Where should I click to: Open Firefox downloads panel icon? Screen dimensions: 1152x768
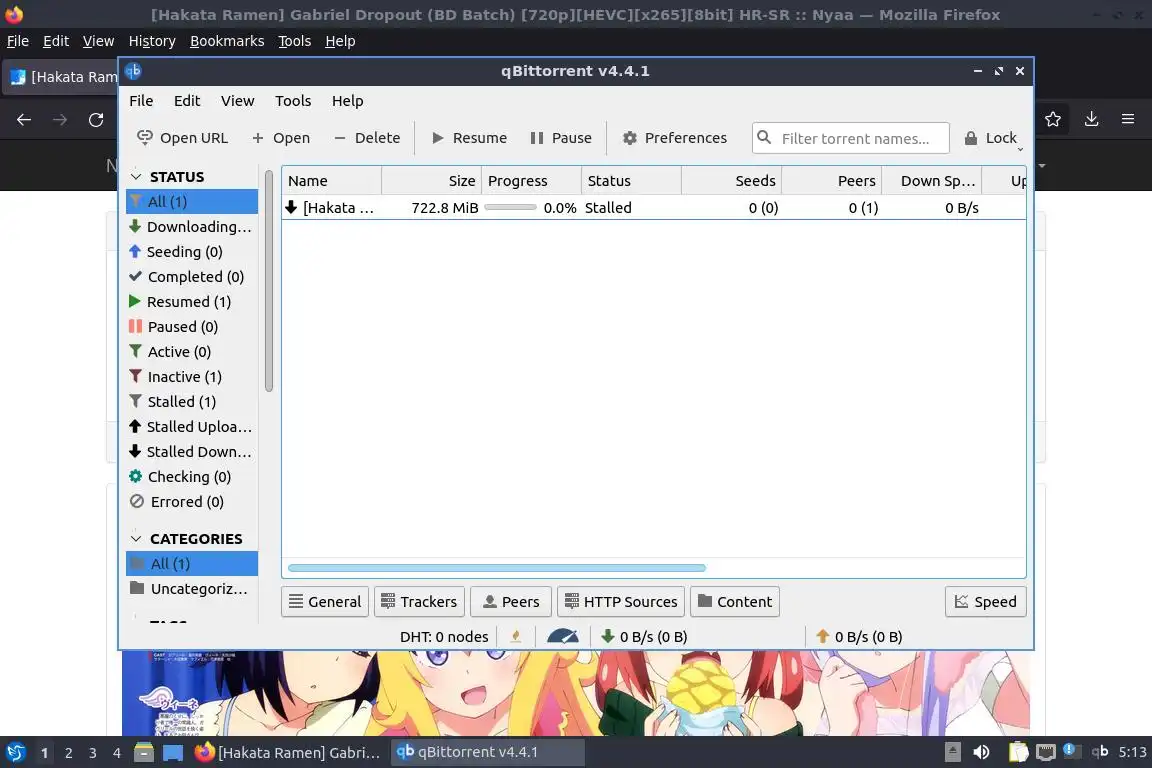point(1092,119)
